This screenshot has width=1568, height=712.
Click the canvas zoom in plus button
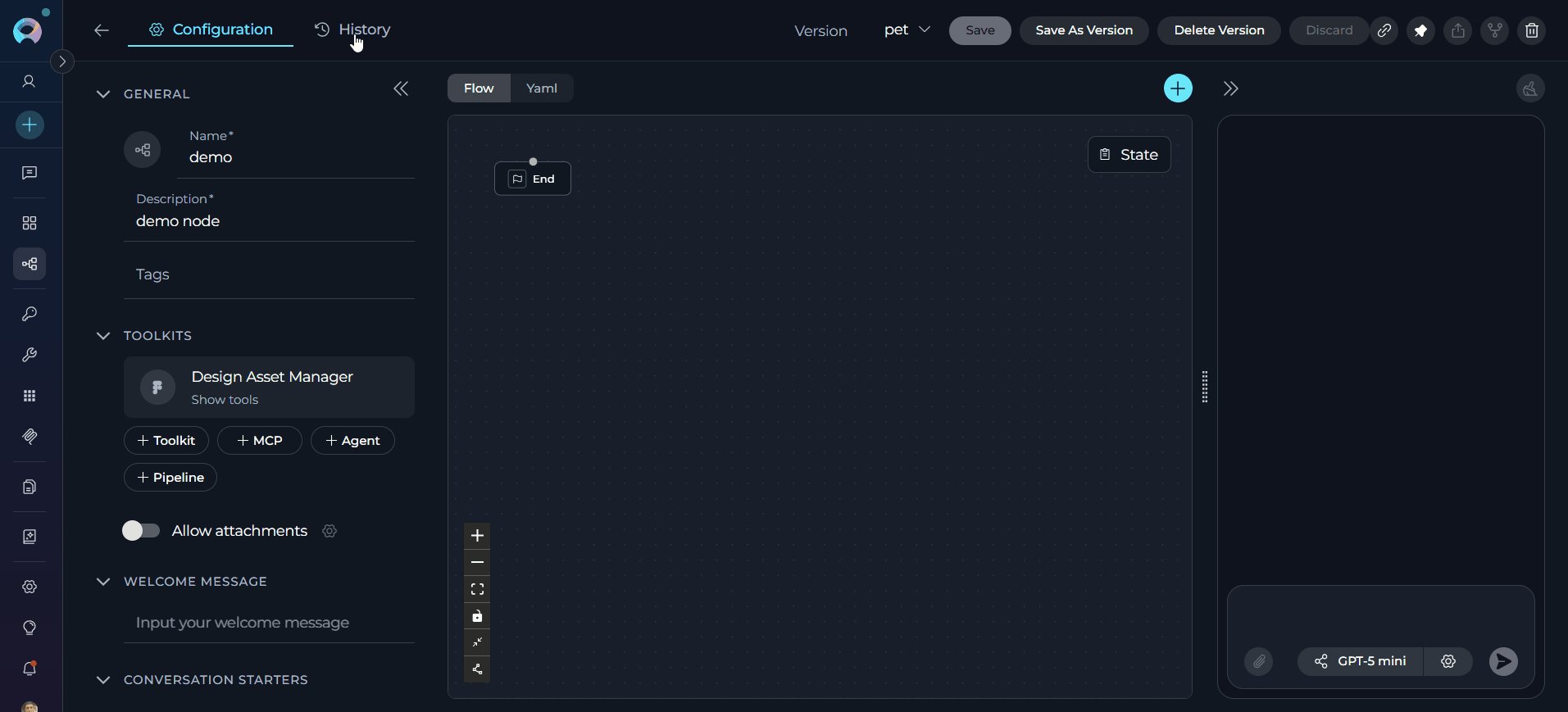(477, 536)
